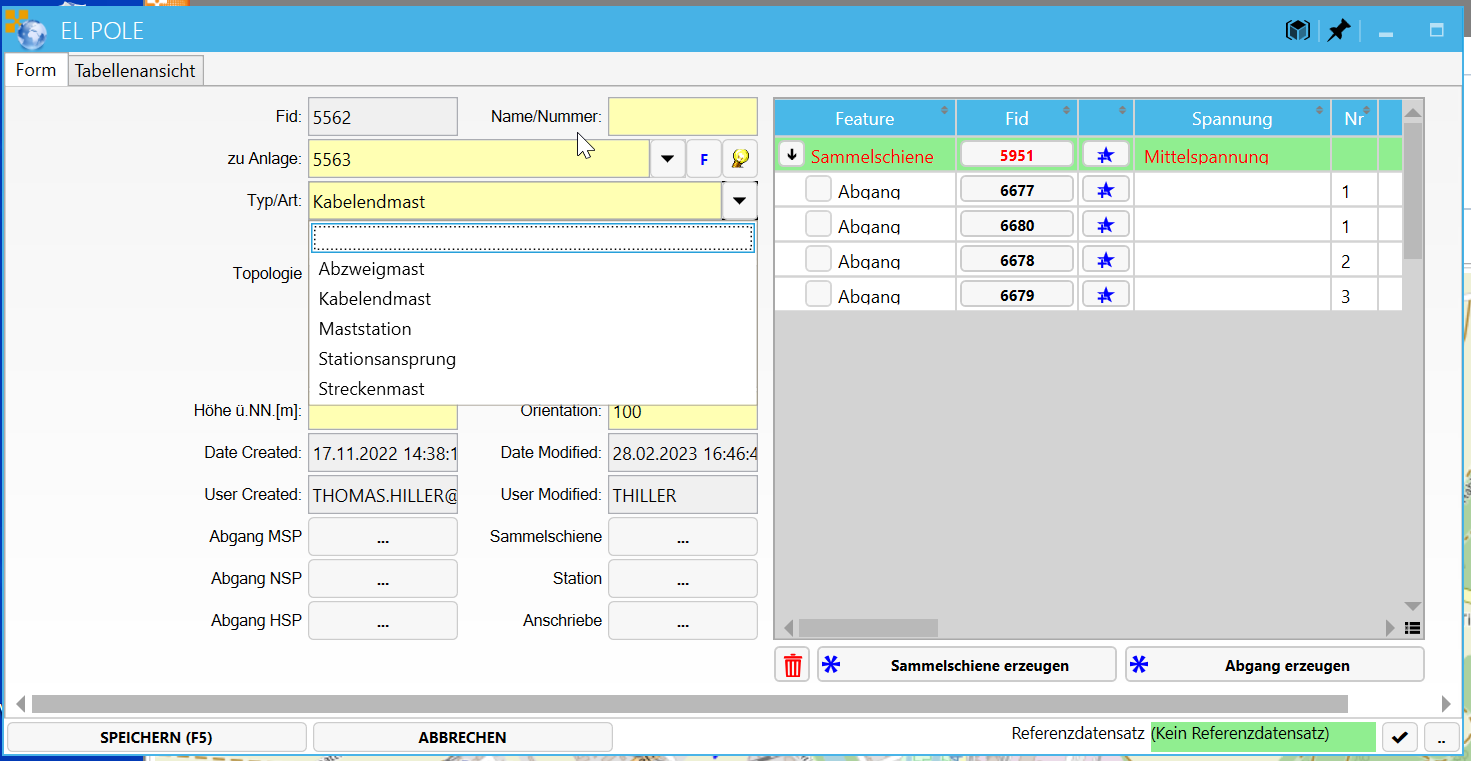Viewport: 1471px width, 761px height.
Task: Select Stationsansprung from Typ/Art list
Action: 533,359
